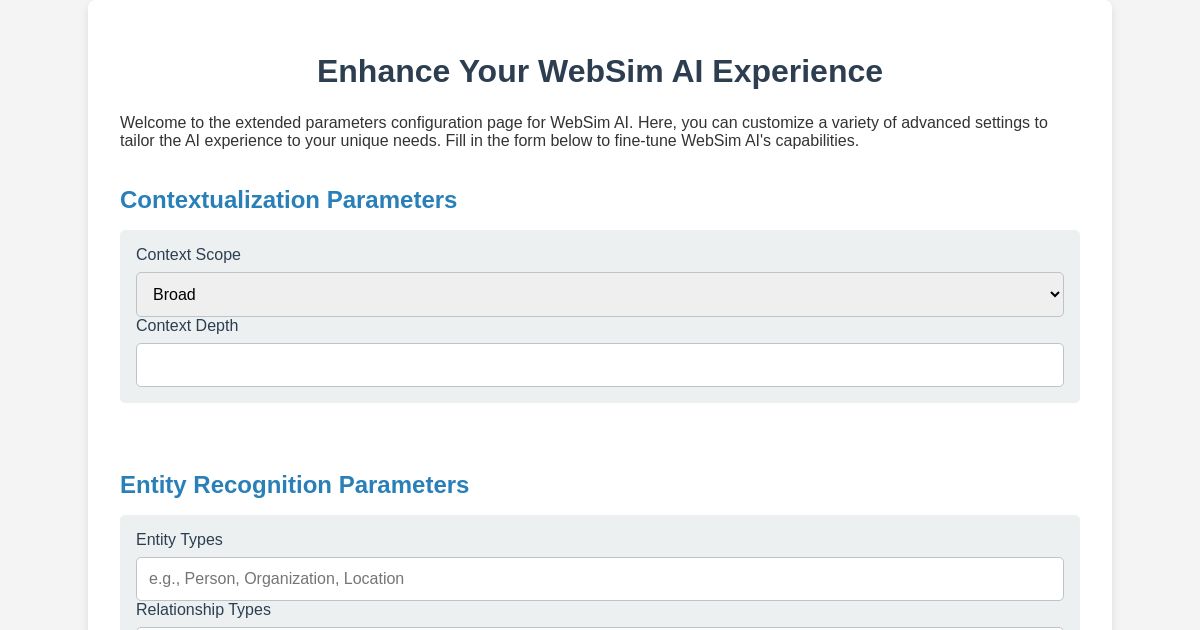The width and height of the screenshot is (1200, 630).
Task: Select the "Broad" value in Context Scope
Action: 175,295
